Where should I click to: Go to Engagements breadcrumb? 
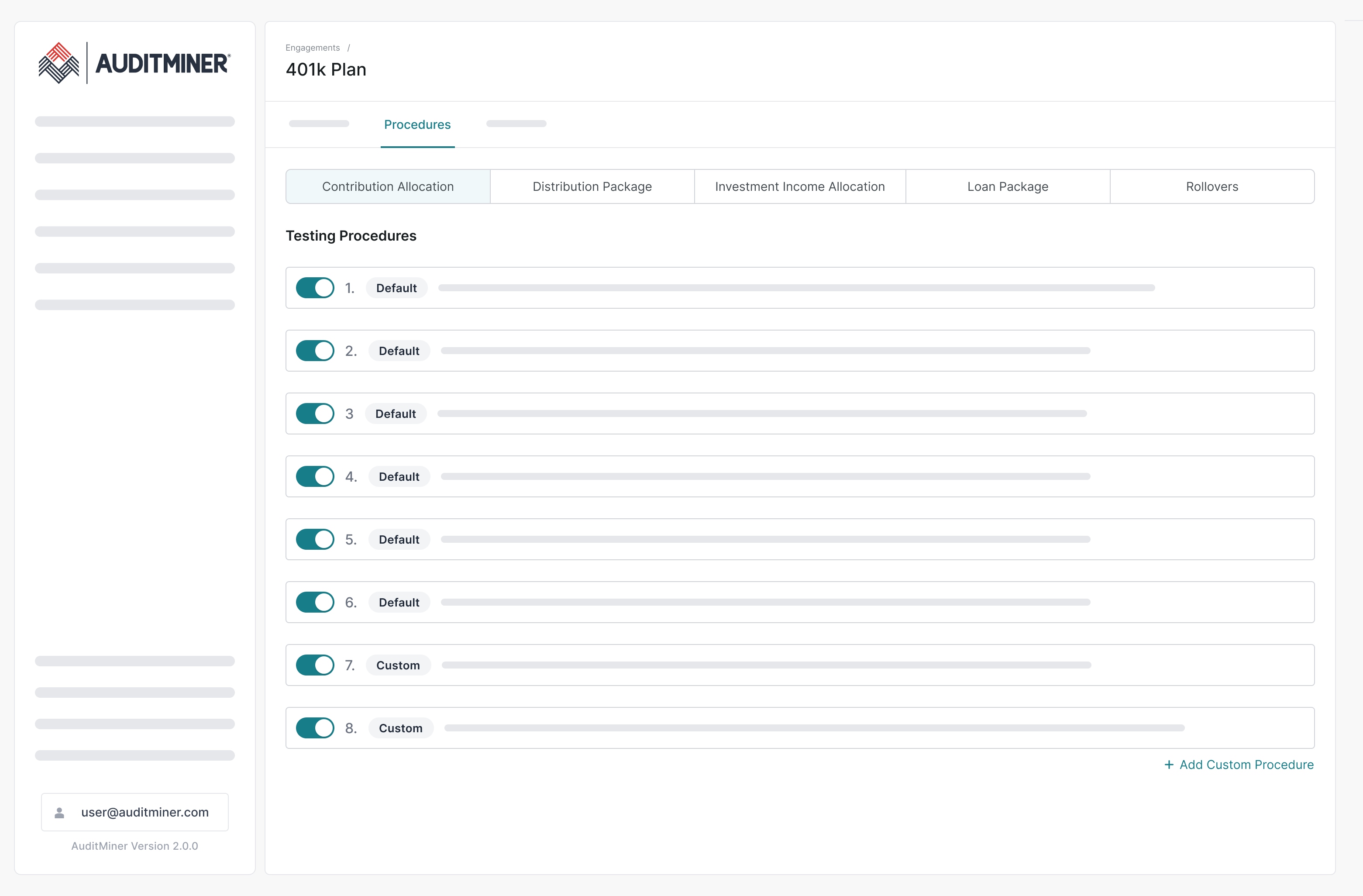(313, 48)
